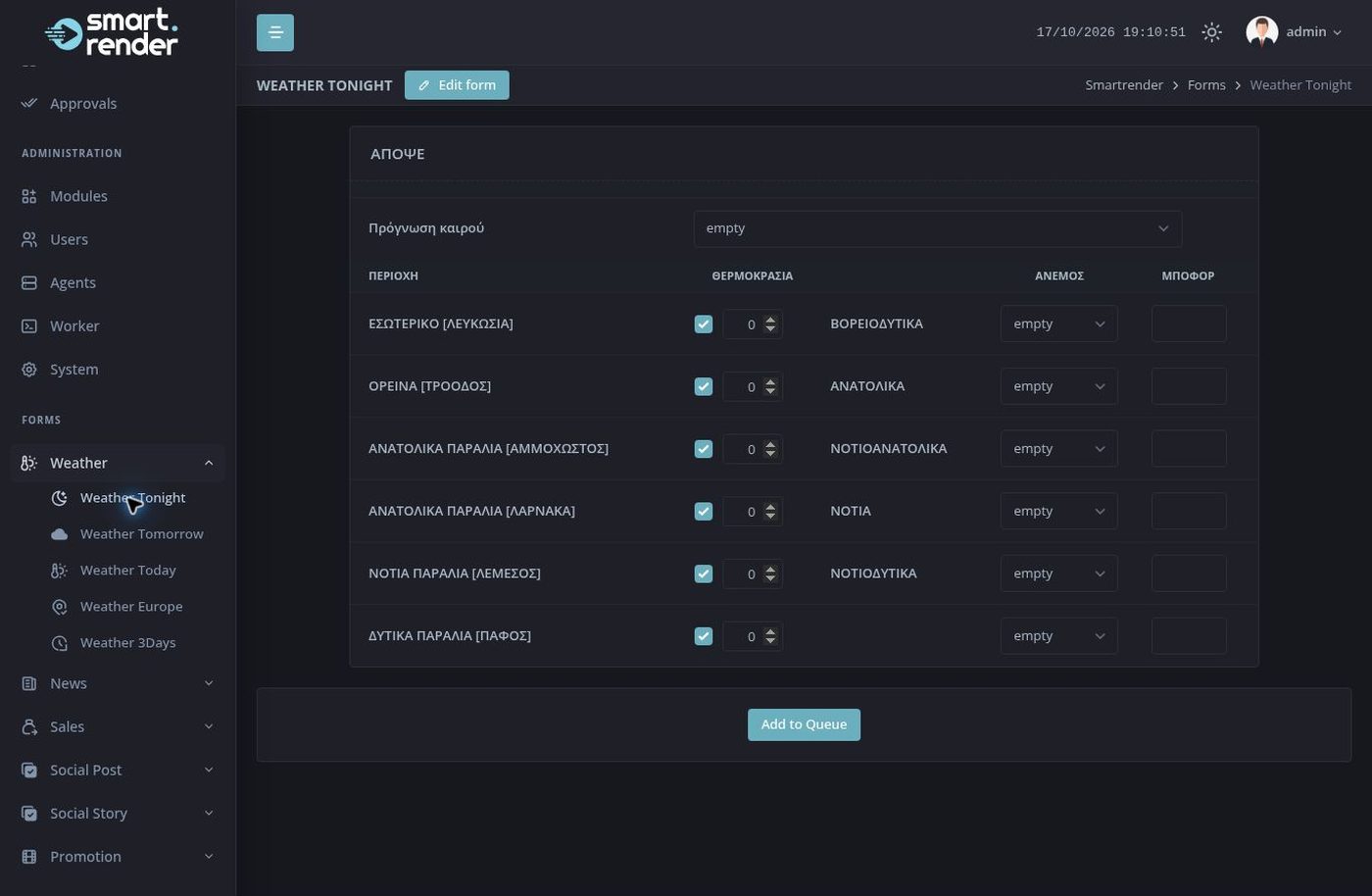The image size is (1372, 896).
Task: Switch theme with the sun icon
Action: tap(1211, 32)
